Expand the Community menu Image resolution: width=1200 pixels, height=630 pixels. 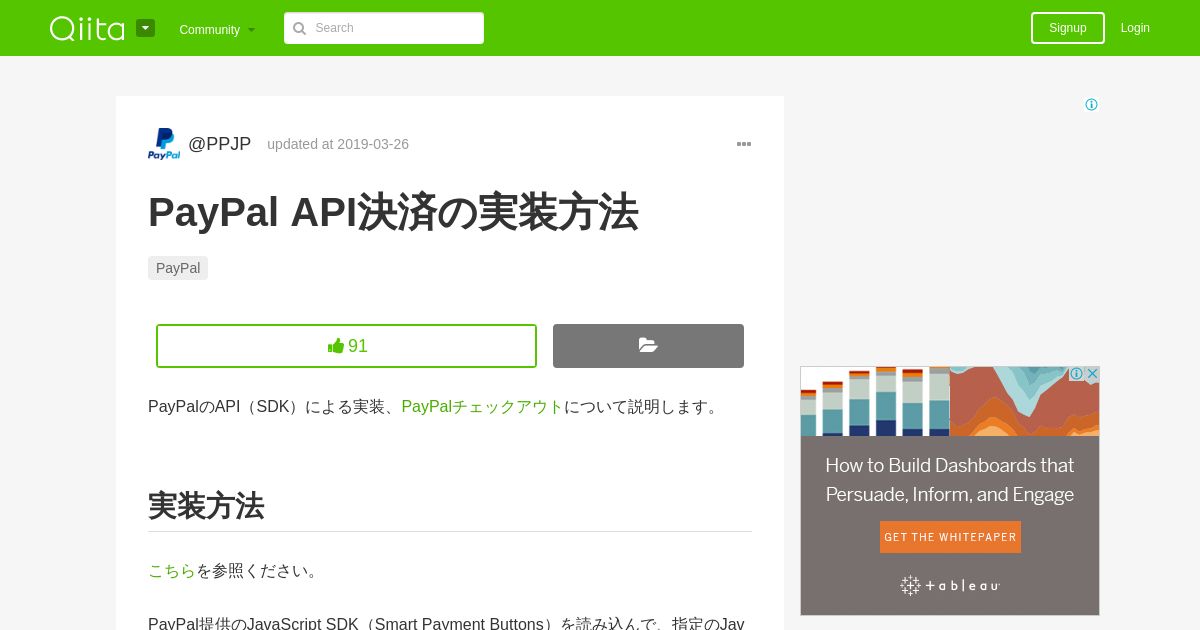click(x=217, y=29)
